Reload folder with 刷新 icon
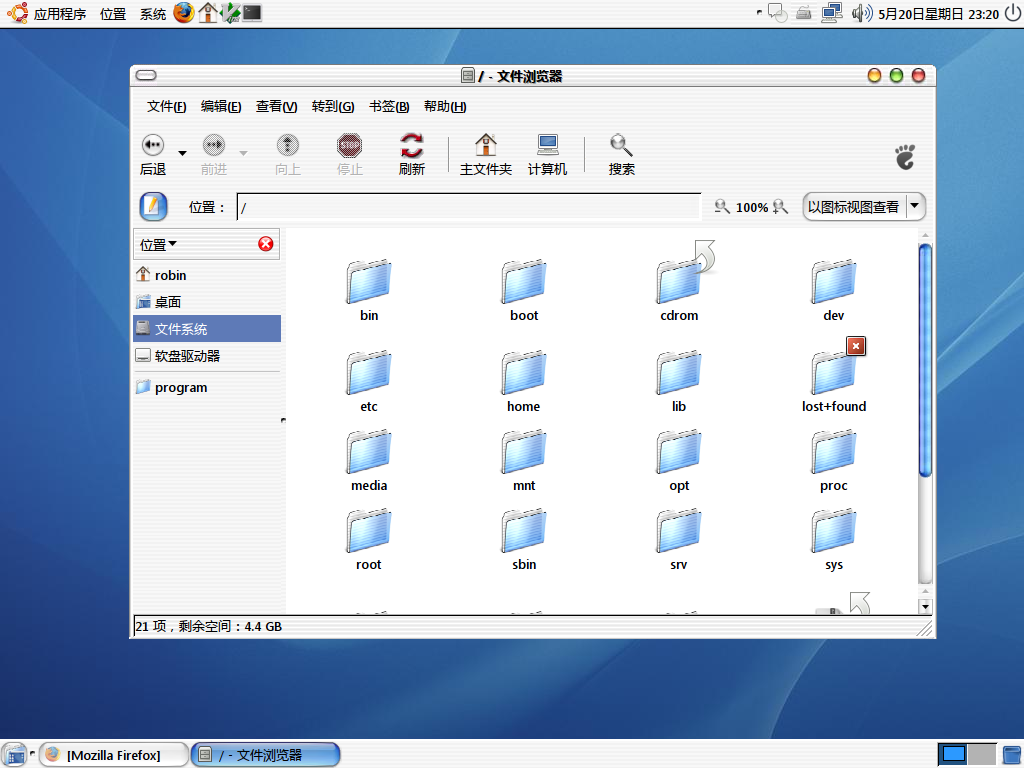The image size is (1024, 768). coord(411,145)
